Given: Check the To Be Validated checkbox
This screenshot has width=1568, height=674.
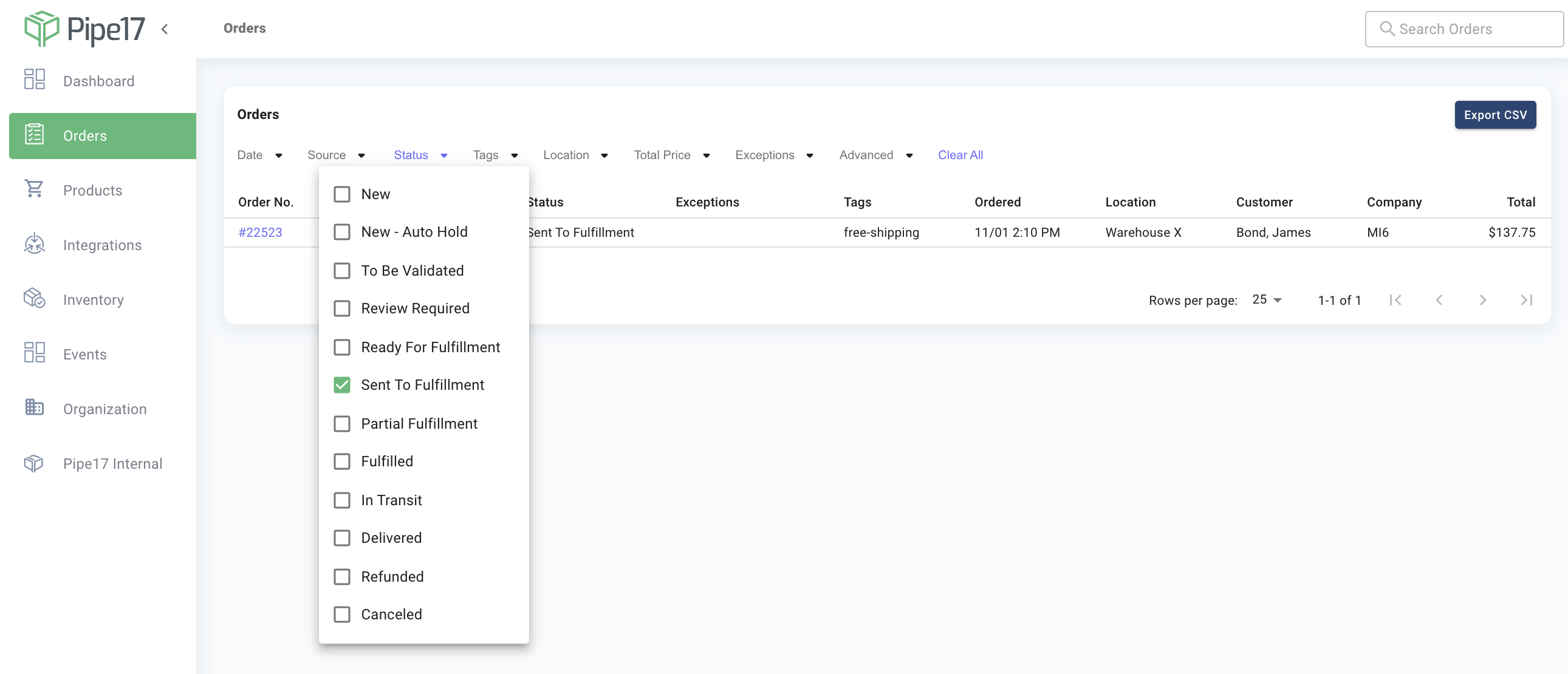Looking at the screenshot, I should click(x=342, y=271).
